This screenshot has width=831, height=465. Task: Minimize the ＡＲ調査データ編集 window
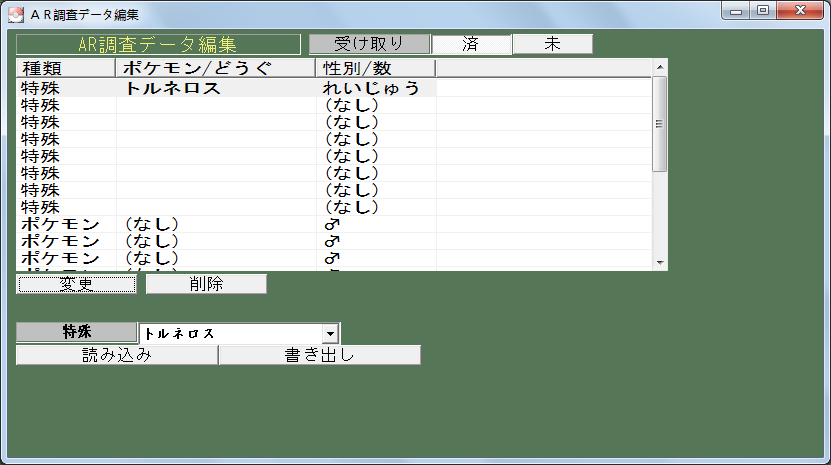click(736, 11)
